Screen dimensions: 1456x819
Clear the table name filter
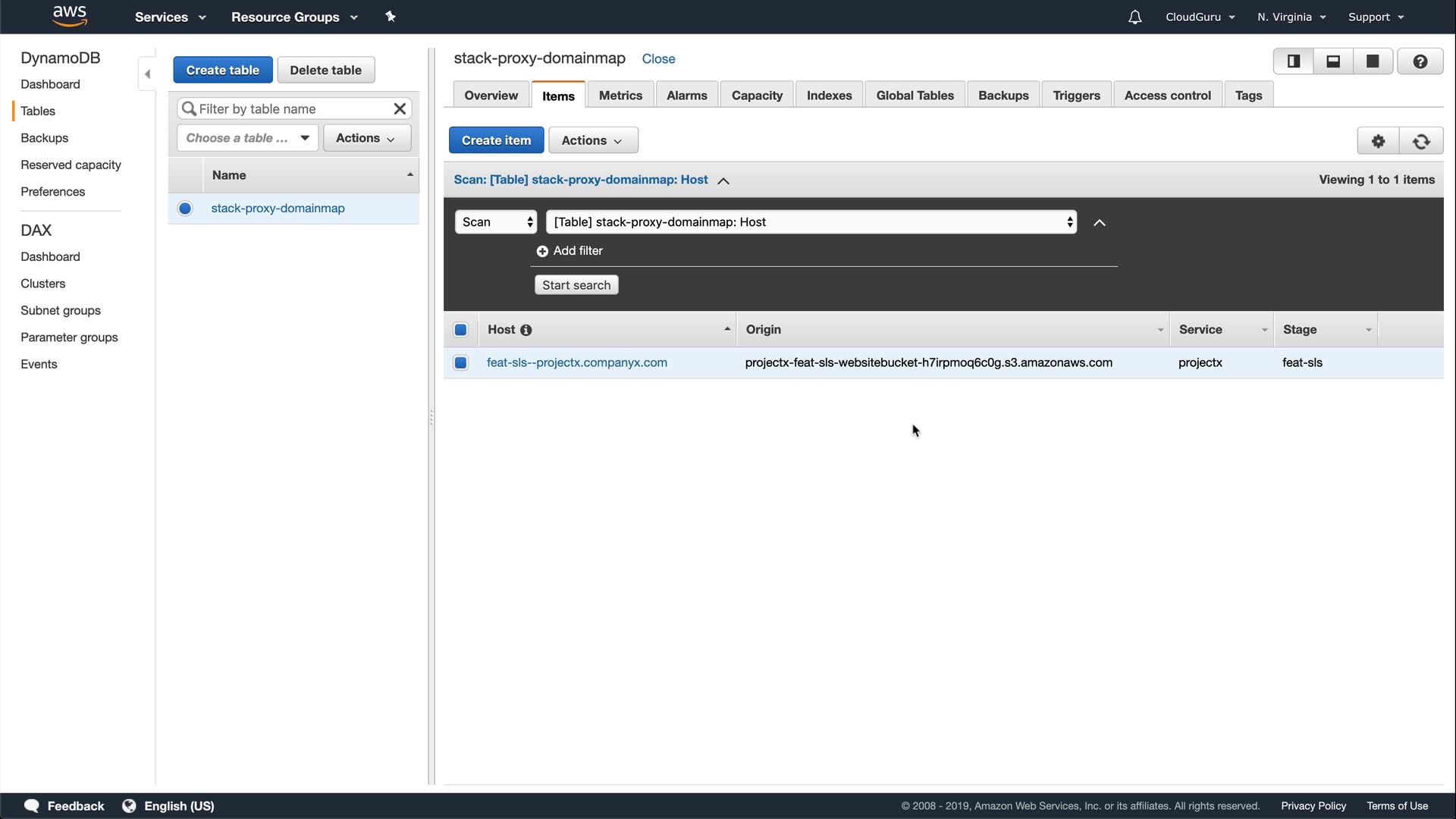point(400,108)
